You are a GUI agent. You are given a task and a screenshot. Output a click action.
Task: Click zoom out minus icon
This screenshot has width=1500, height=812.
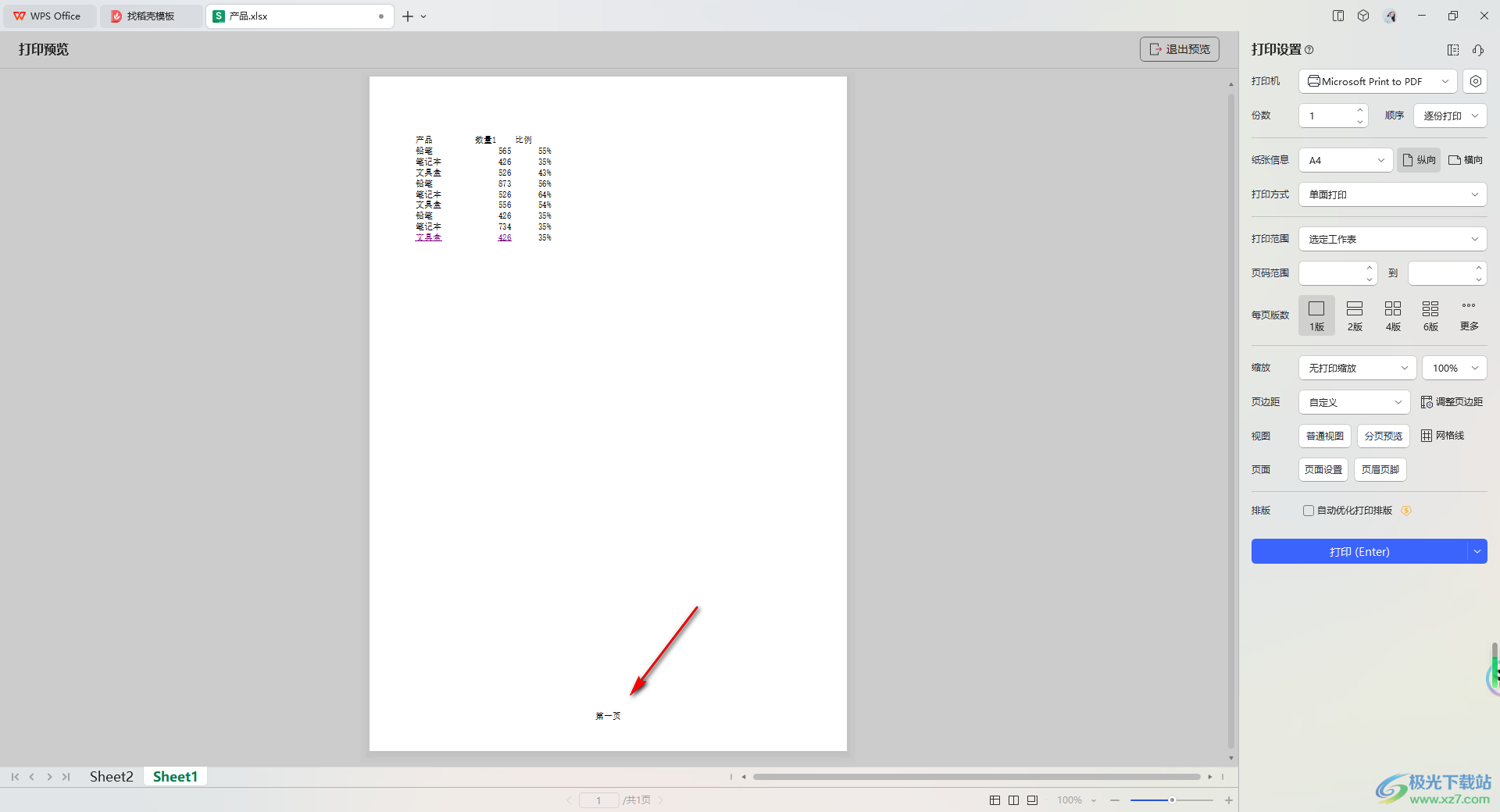[1115, 800]
